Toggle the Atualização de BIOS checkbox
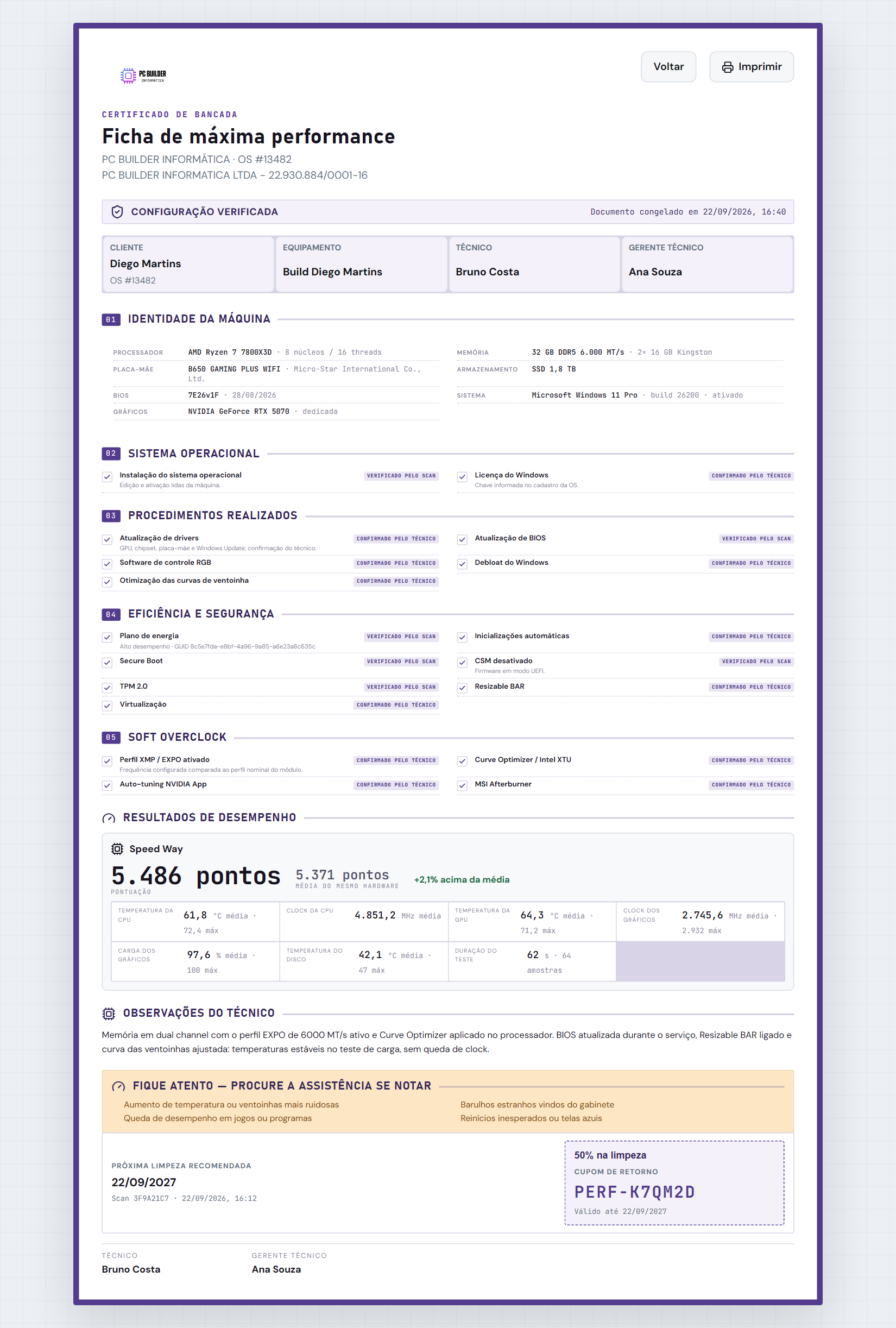The image size is (896, 1328). pyautogui.click(x=462, y=540)
